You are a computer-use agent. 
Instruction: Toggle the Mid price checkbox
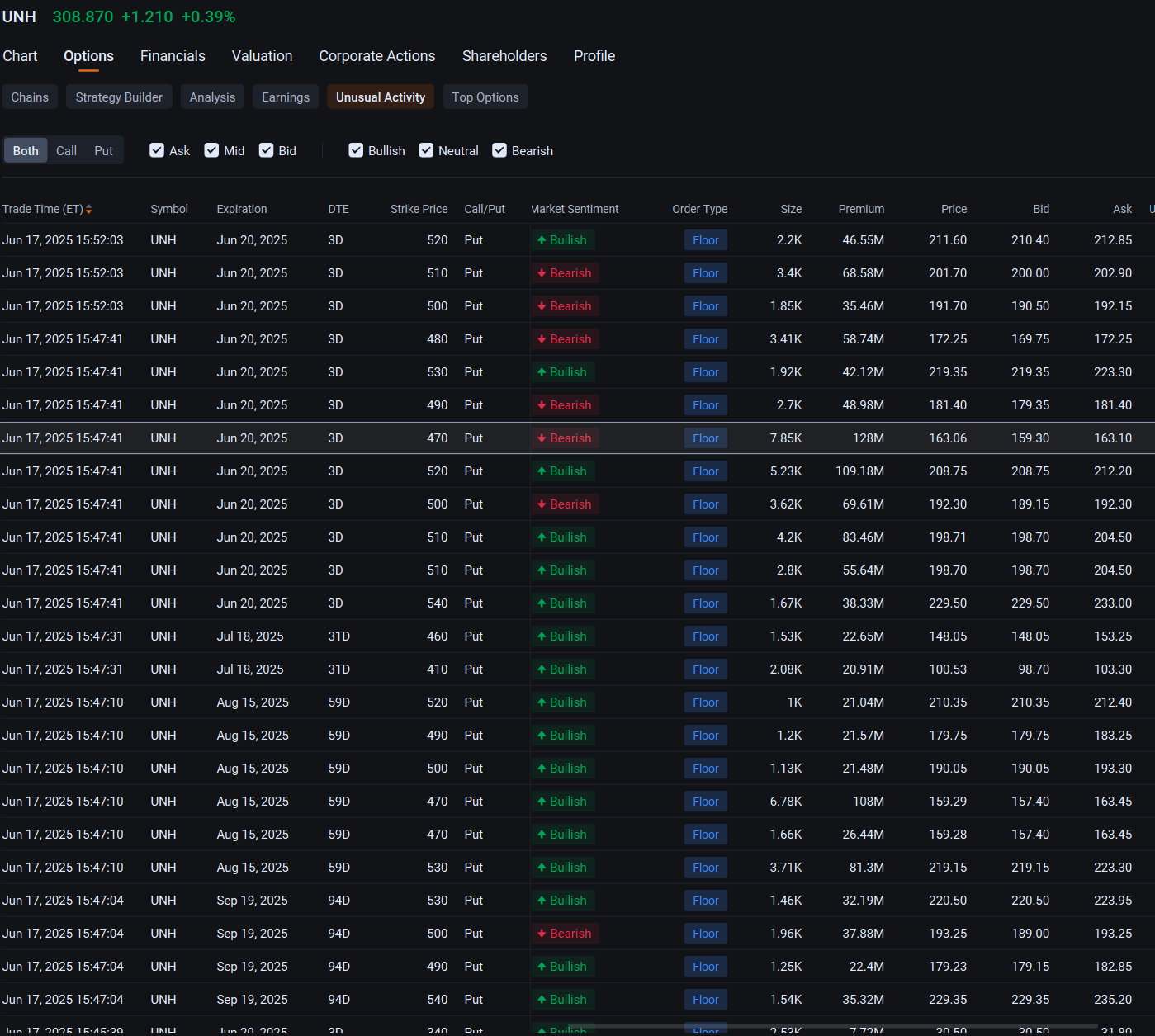(x=211, y=150)
